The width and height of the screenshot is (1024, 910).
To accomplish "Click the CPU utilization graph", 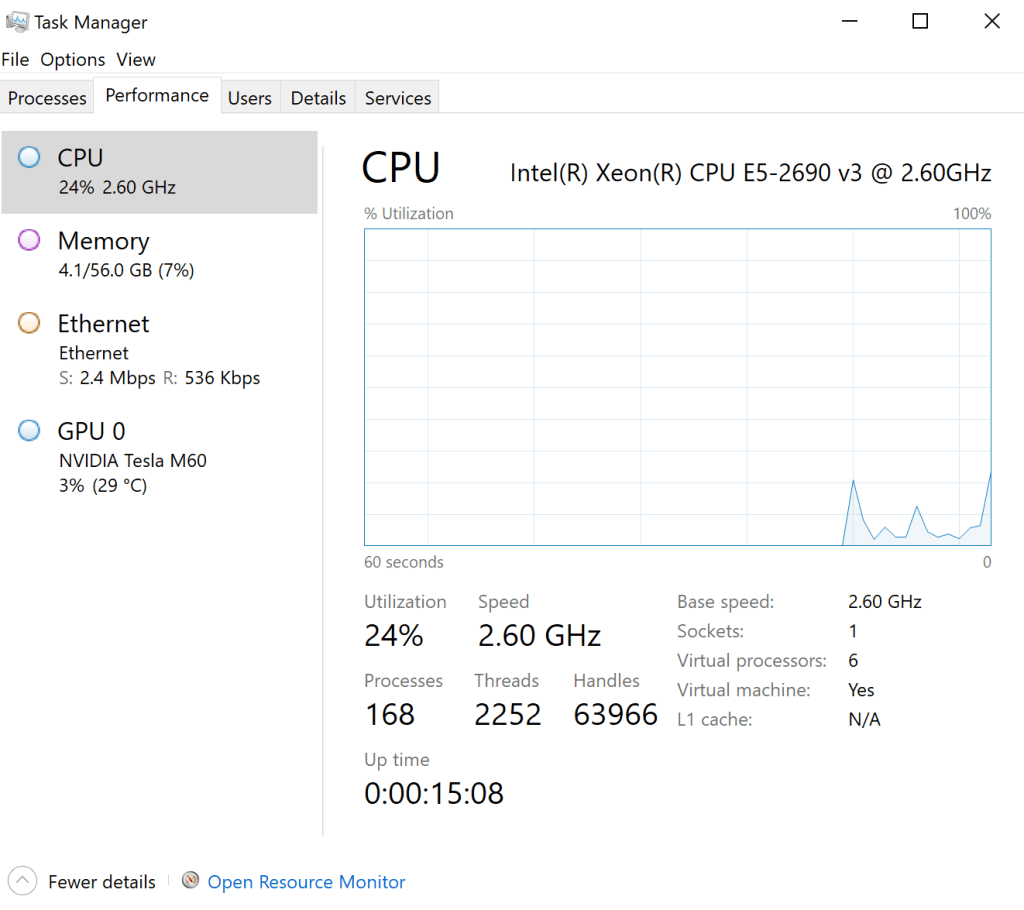I will coord(677,387).
